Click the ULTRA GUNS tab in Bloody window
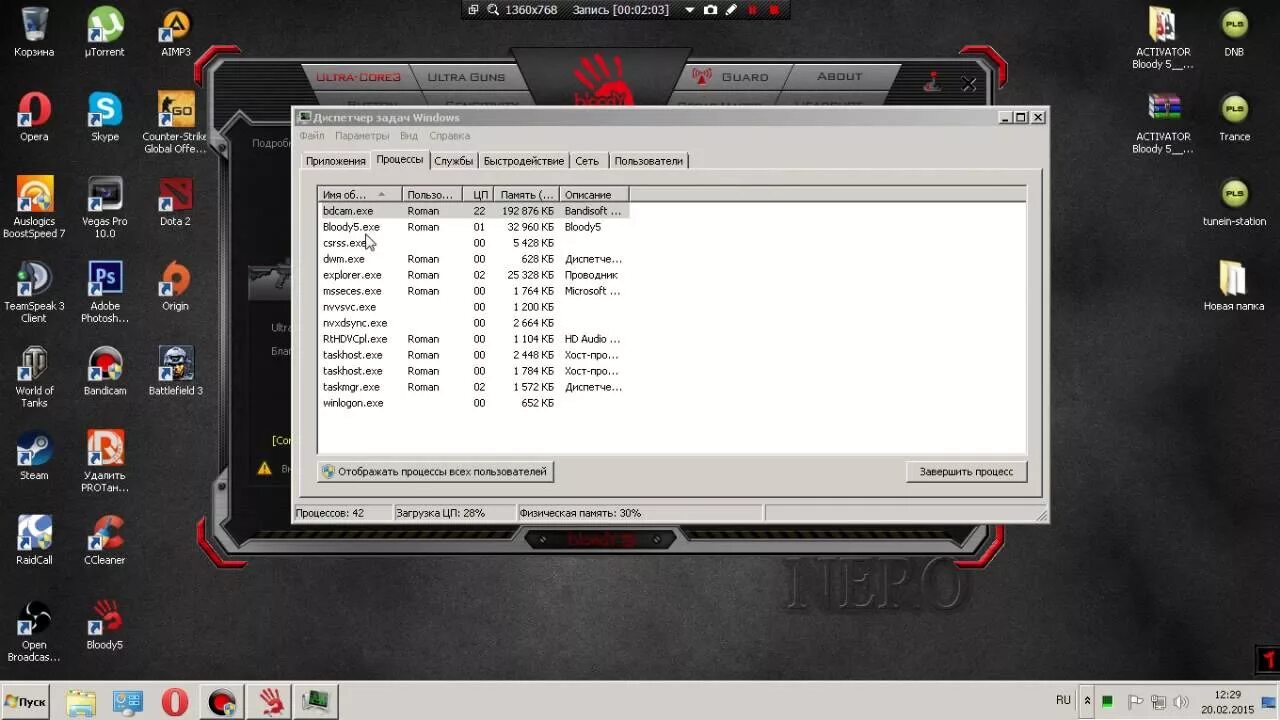Image resolution: width=1280 pixels, height=720 pixels. click(x=466, y=77)
